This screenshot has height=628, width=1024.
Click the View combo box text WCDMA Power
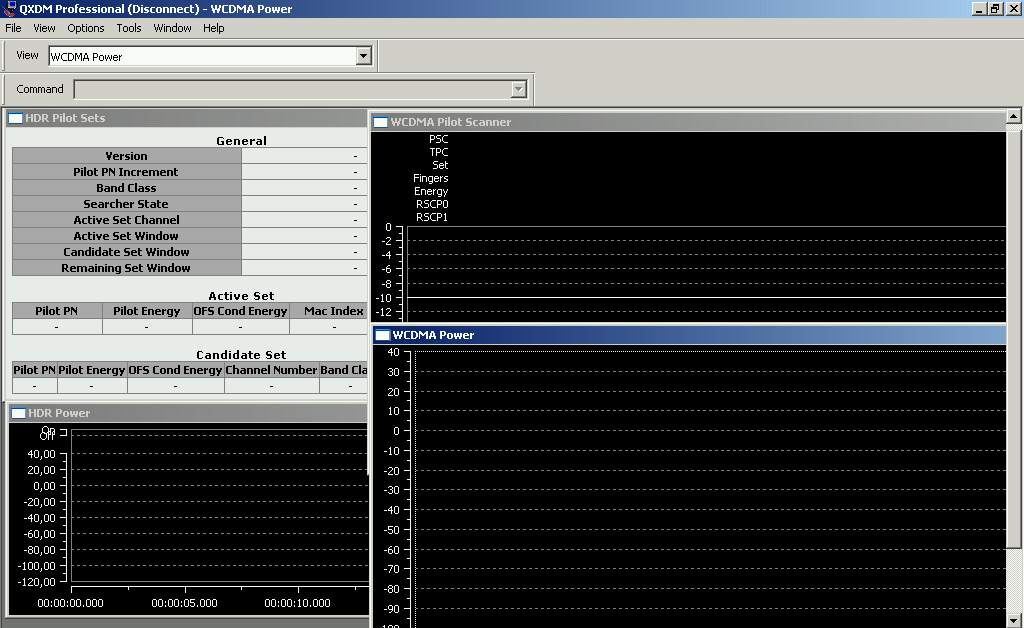86,57
